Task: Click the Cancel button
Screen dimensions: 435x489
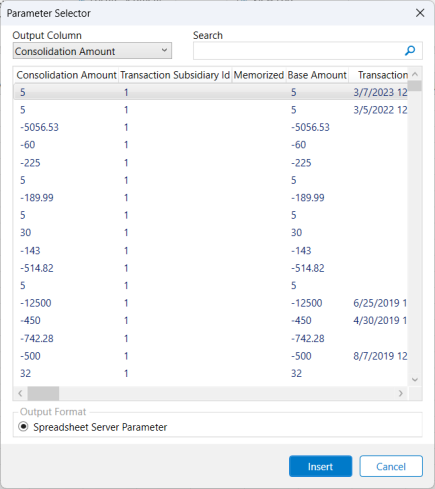Action: coord(391,466)
